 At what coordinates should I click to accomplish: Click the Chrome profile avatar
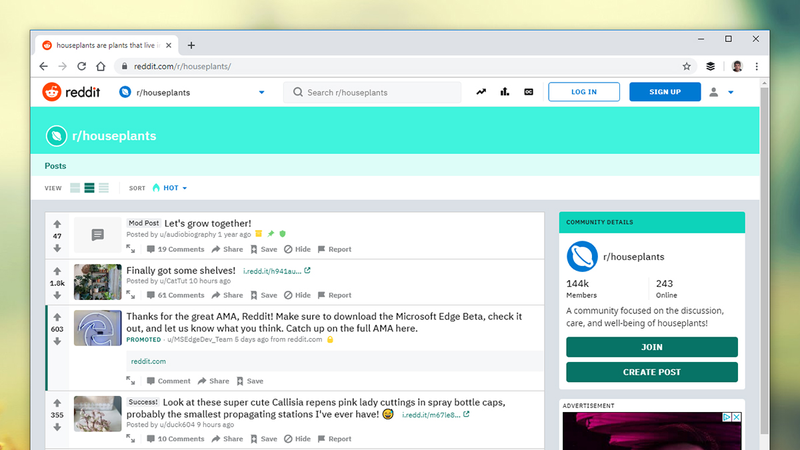coord(737,66)
